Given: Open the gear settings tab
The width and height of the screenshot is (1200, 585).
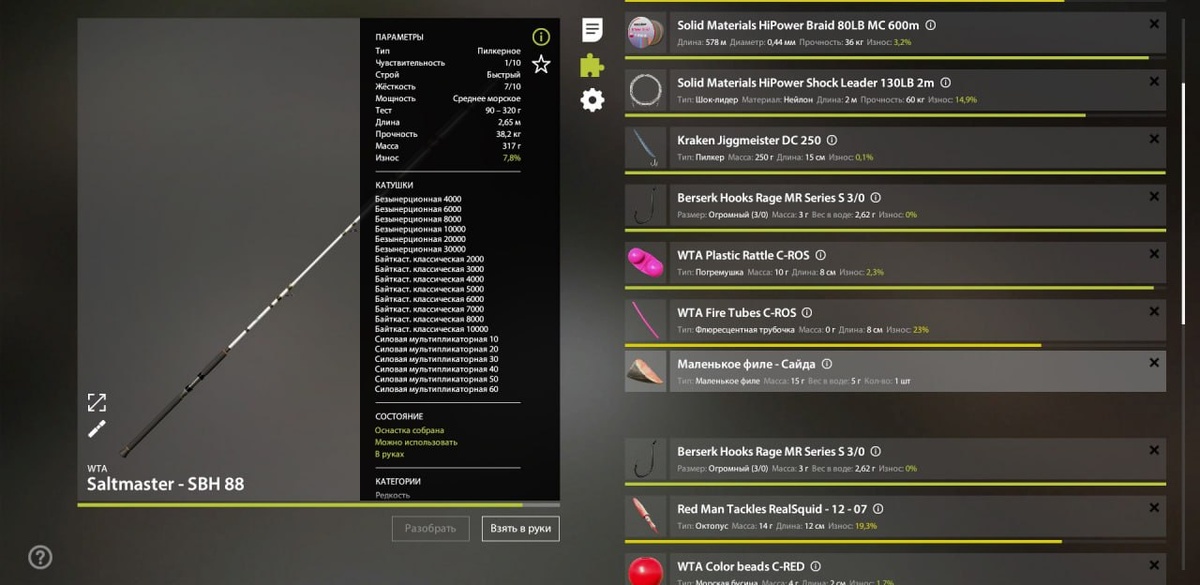Looking at the screenshot, I should pyautogui.click(x=593, y=100).
